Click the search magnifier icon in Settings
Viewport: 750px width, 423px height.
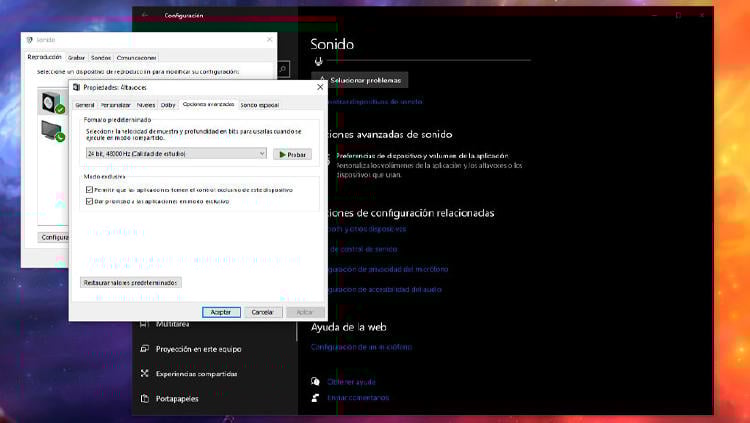point(283,69)
